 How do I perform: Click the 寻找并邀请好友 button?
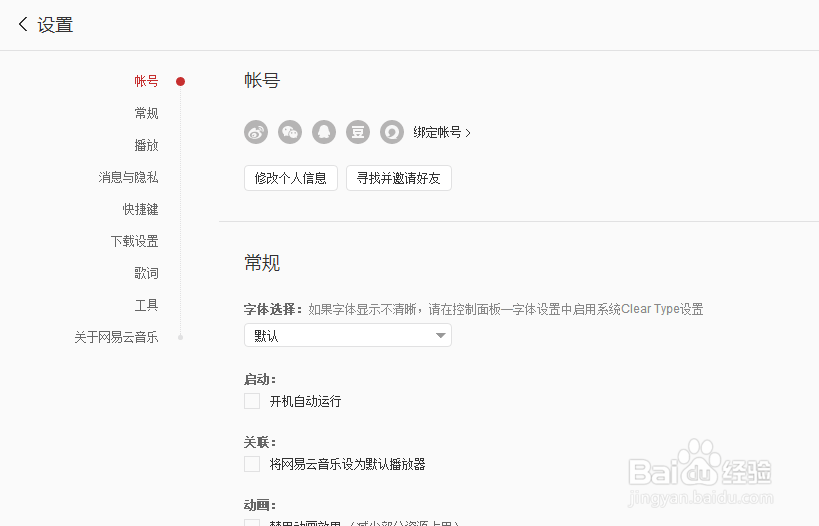click(399, 178)
